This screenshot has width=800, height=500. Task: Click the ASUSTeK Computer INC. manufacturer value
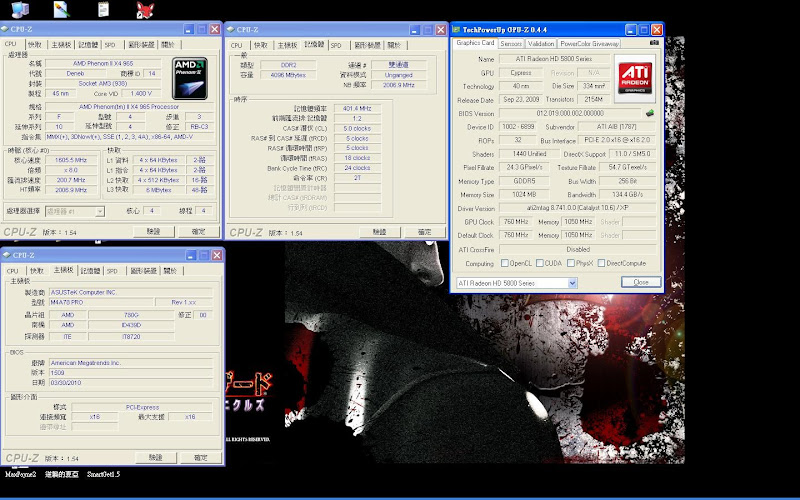pos(131,292)
